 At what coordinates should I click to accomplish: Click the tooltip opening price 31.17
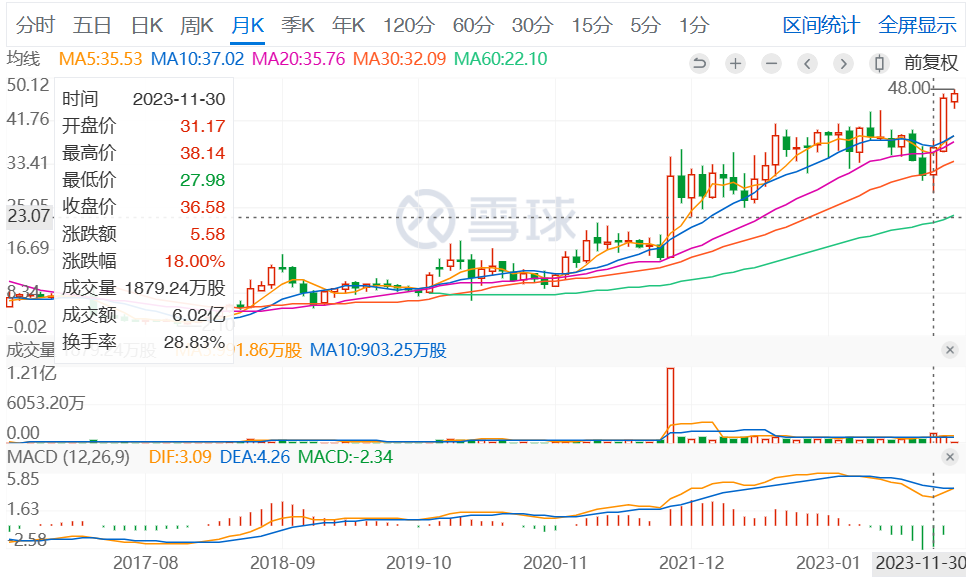(202, 127)
